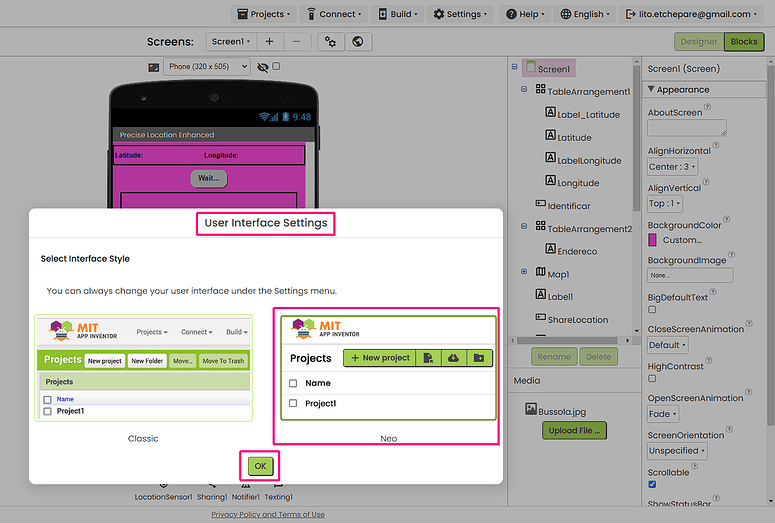775x523 pixels.
Task: Open the AlignHorizontal Center dropdown
Action: (x=672, y=167)
